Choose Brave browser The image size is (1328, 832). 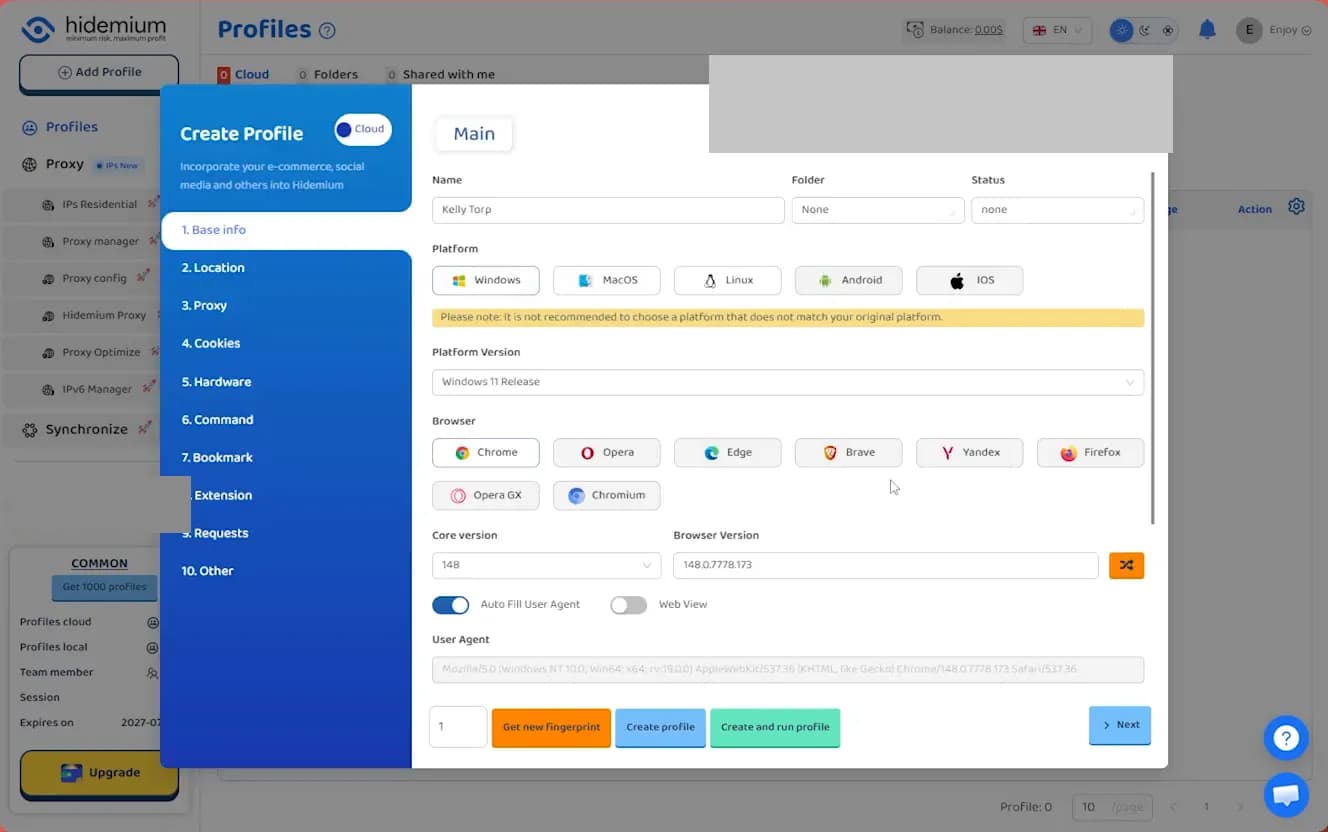pyautogui.click(x=849, y=452)
